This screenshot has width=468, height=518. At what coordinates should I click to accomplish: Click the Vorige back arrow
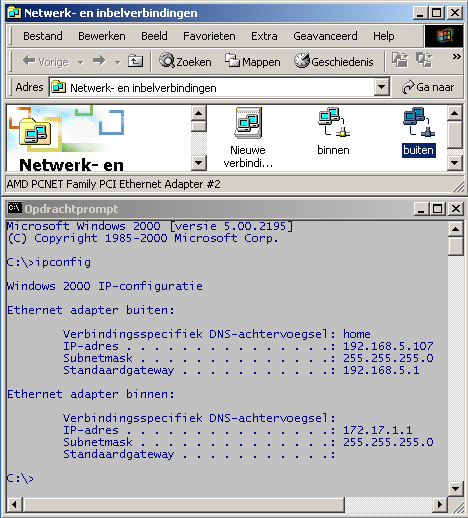[x=46, y=61]
